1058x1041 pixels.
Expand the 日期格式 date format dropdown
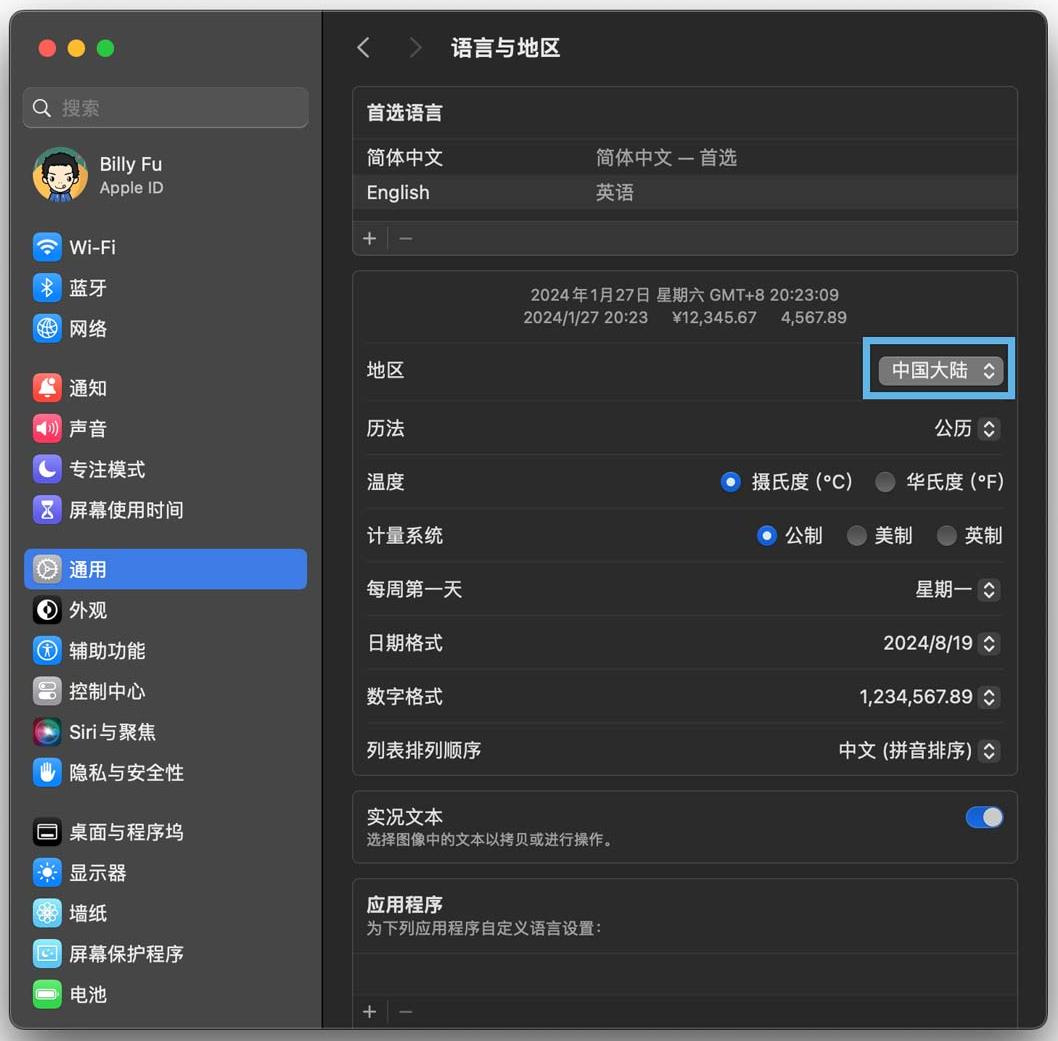point(940,644)
